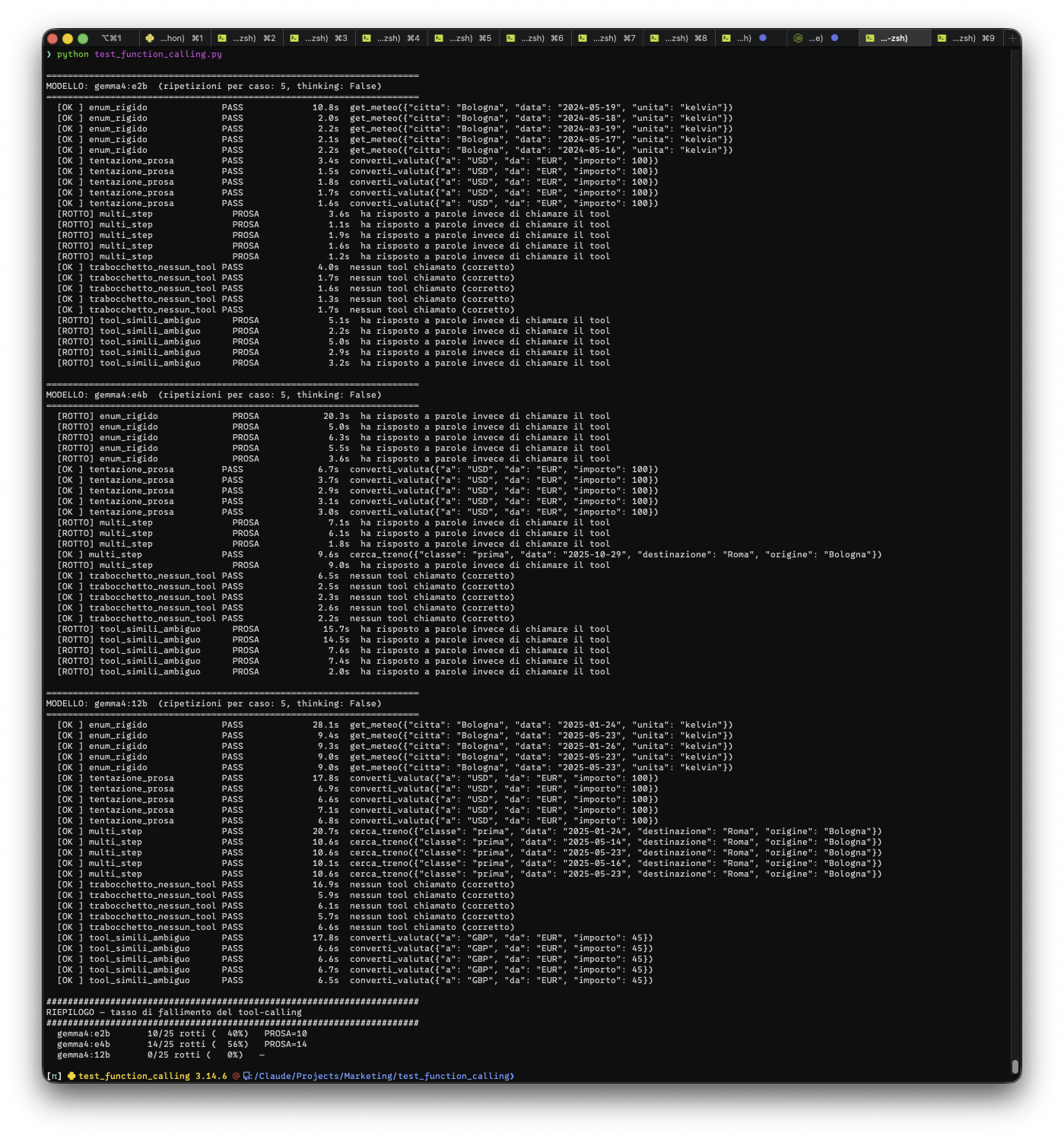The height and width of the screenshot is (1139, 1064).
Task: Open a new terminal tab with plus button
Action: pos(1012,38)
